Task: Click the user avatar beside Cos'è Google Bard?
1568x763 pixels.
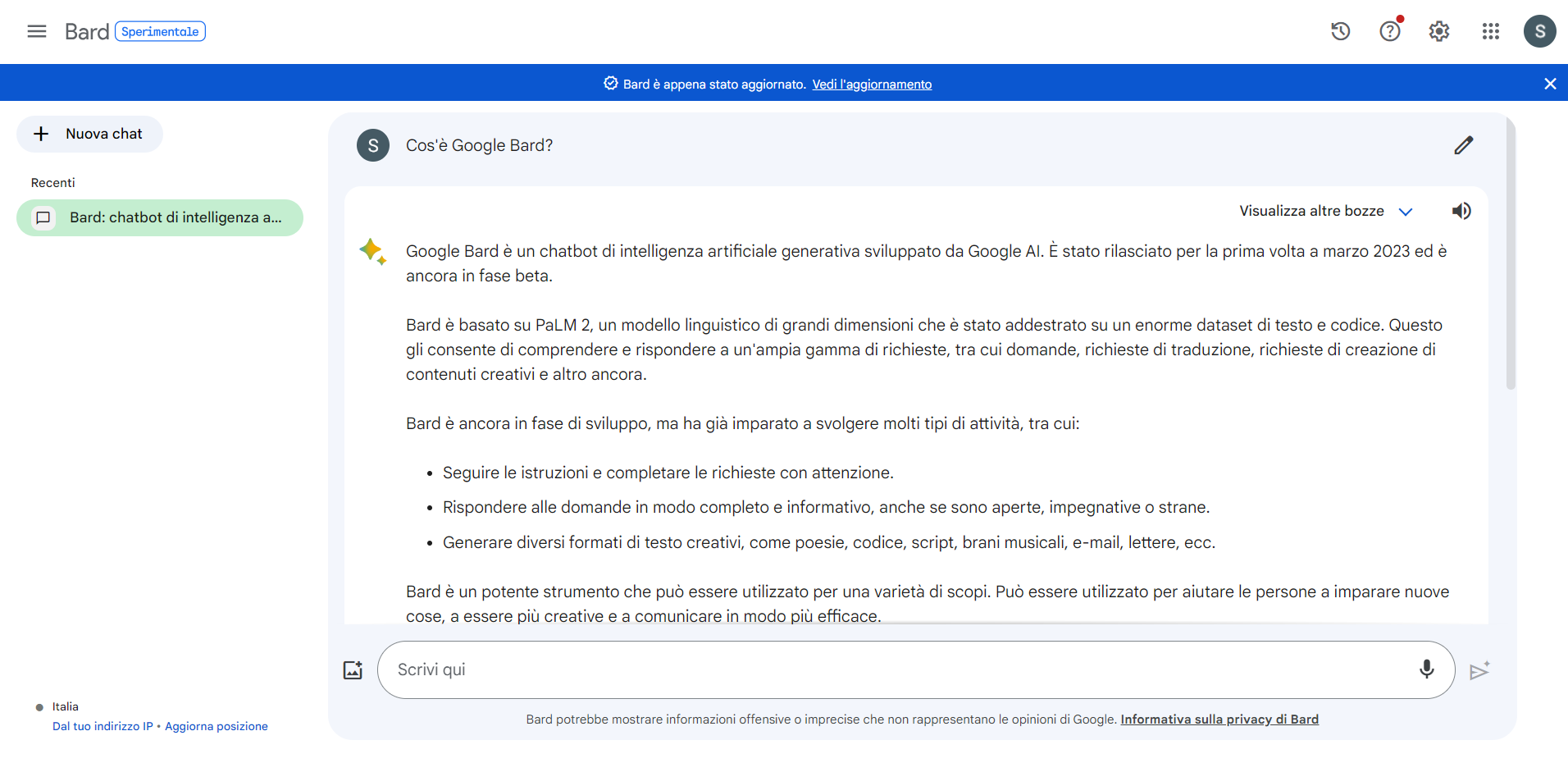Action: pos(373,145)
